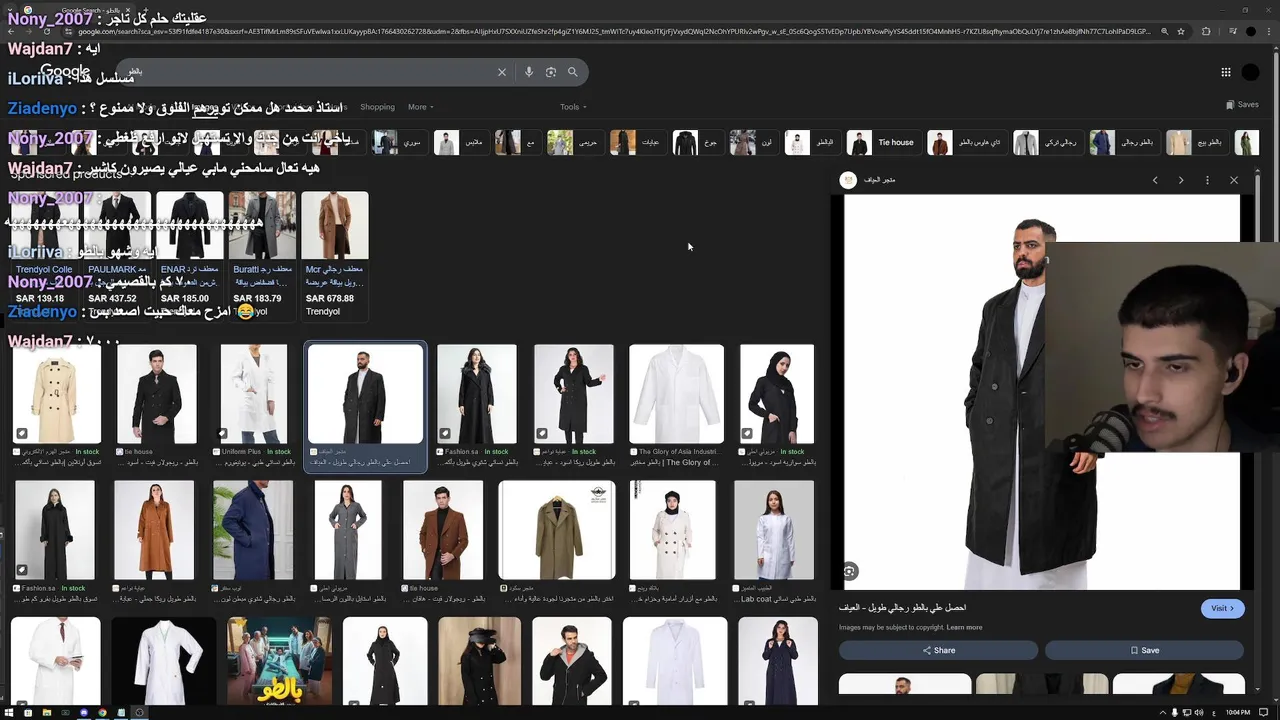Open sponsored product priced SAR 185.00

coord(190,255)
